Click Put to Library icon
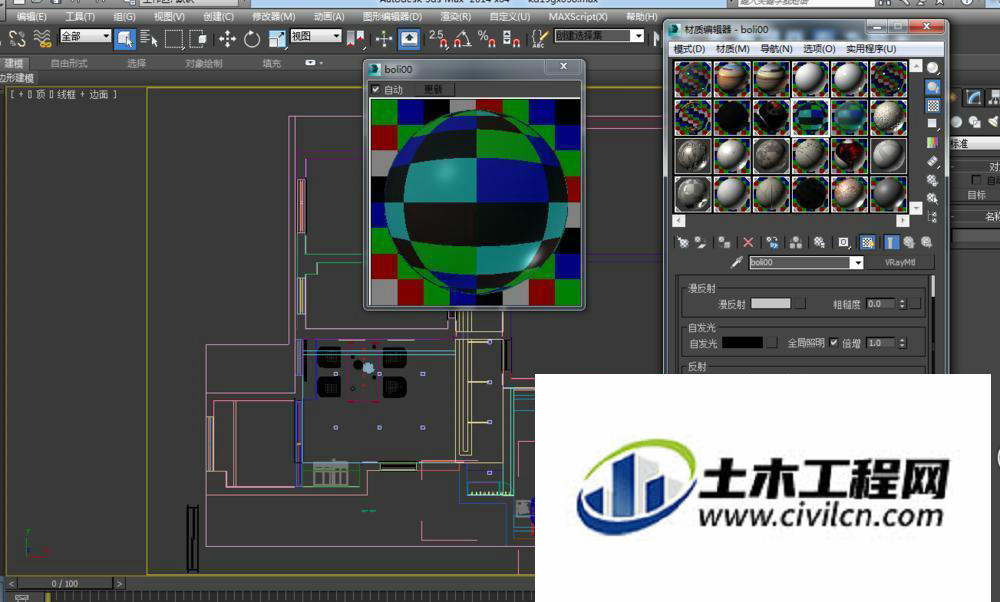The image size is (1000, 602). (x=820, y=242)
